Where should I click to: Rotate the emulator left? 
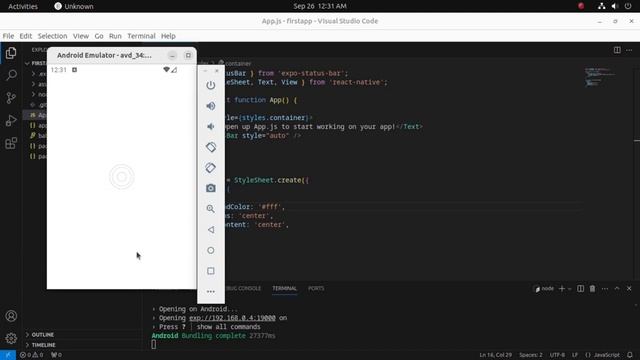point(211,147)
